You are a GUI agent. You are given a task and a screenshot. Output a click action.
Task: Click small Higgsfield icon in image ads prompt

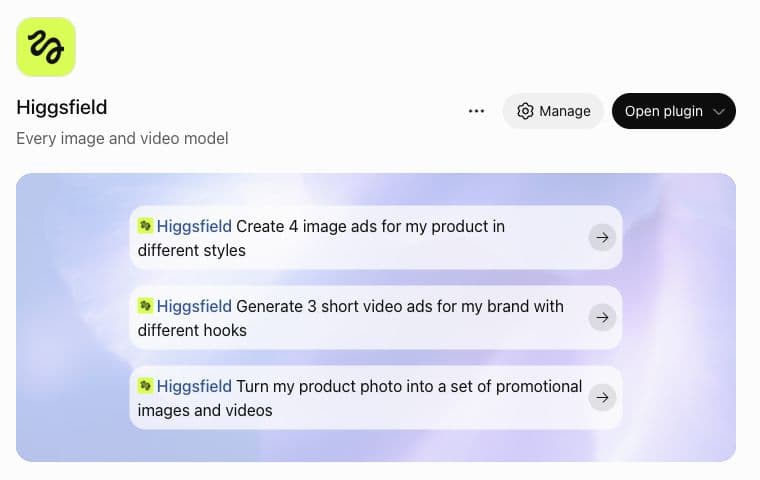(x=145, y=225)
